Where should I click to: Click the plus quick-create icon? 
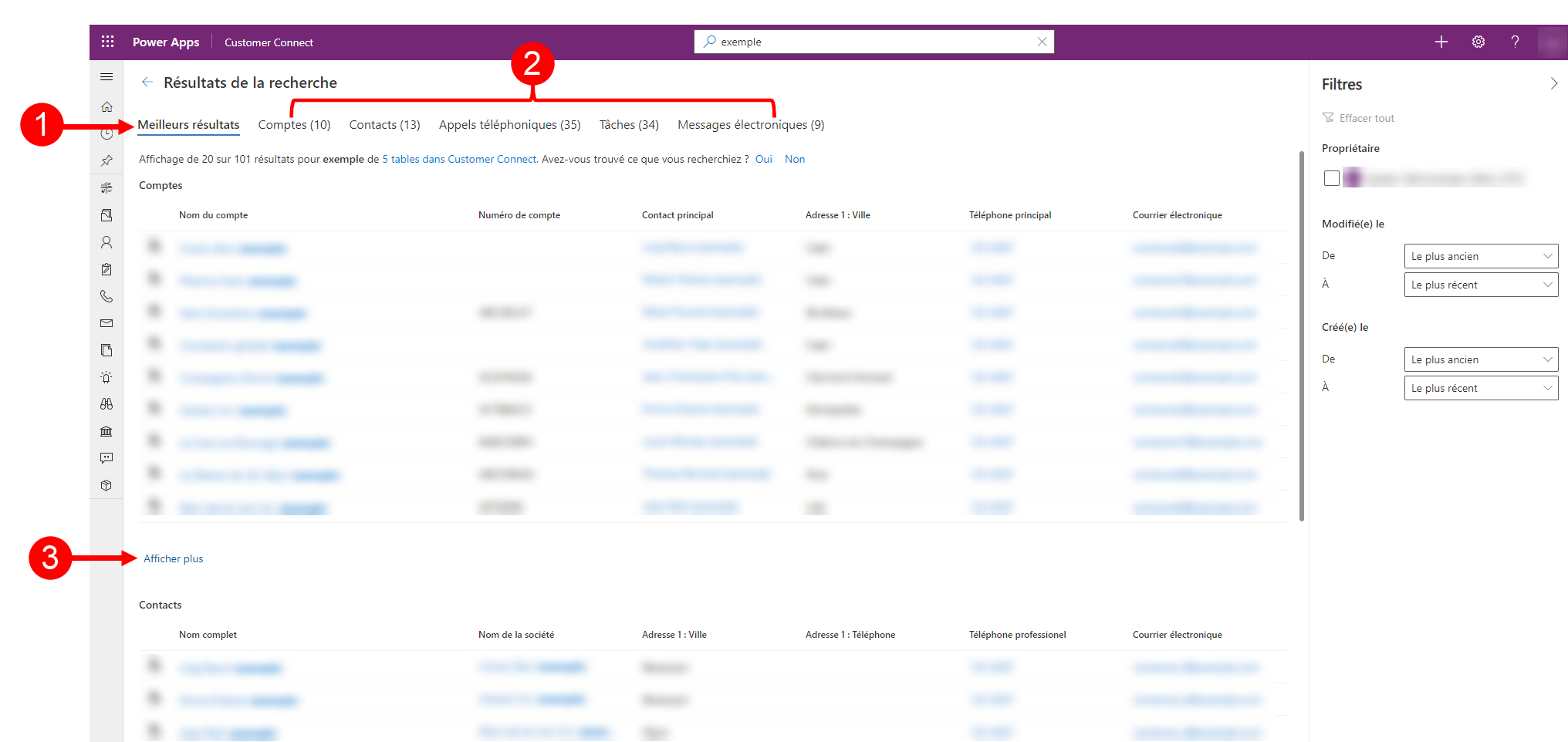coord(1441,42)
